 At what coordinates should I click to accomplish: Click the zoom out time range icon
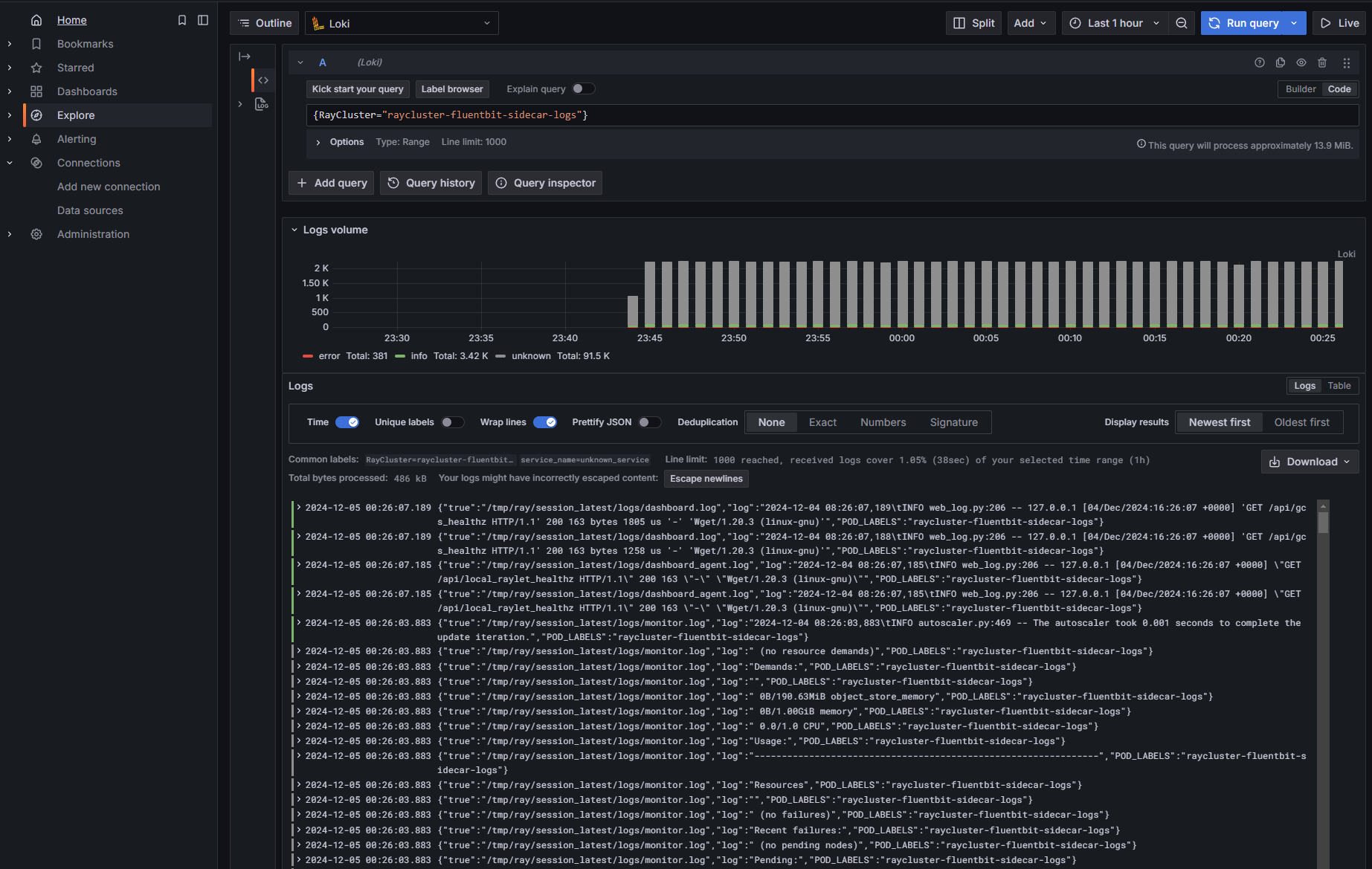tap(1182, 23)
